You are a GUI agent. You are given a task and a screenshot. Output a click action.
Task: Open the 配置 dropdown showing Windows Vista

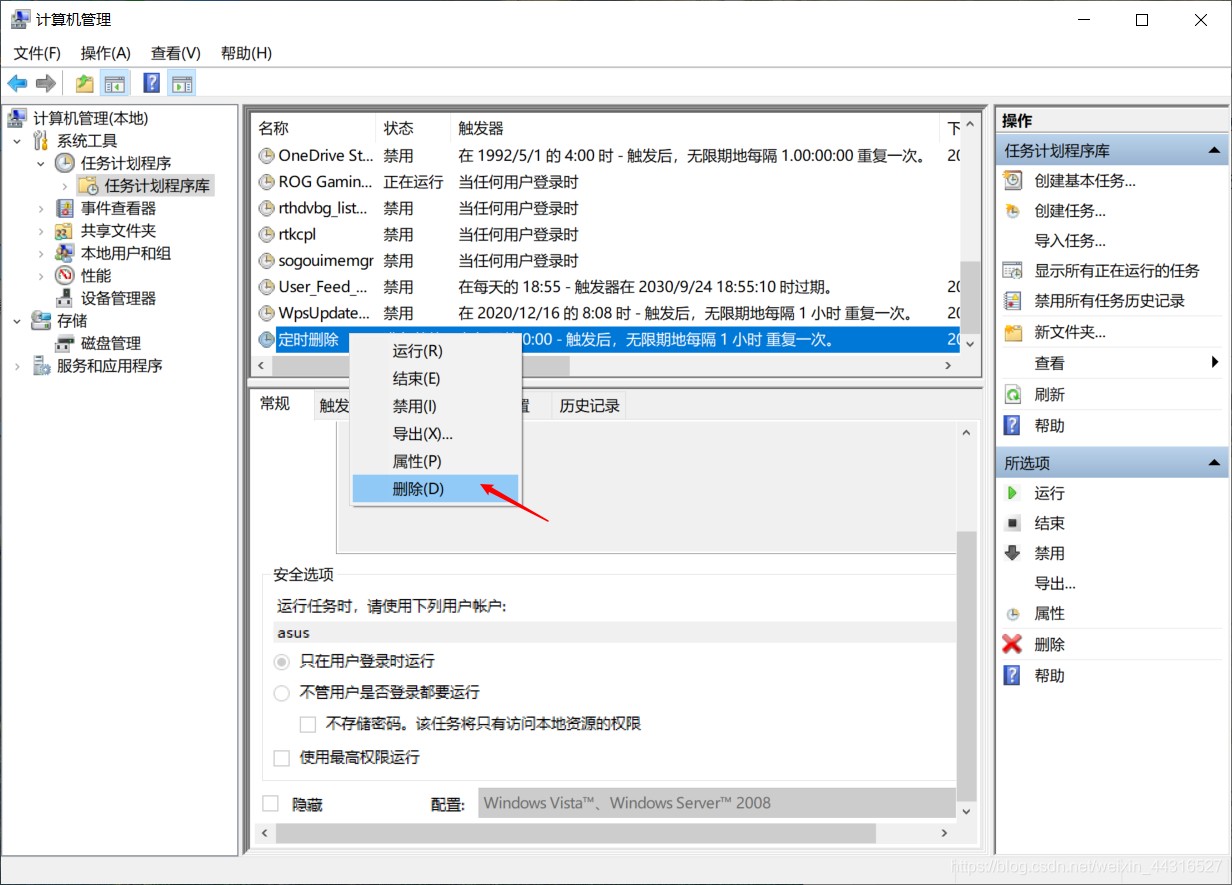click(717, 803)
